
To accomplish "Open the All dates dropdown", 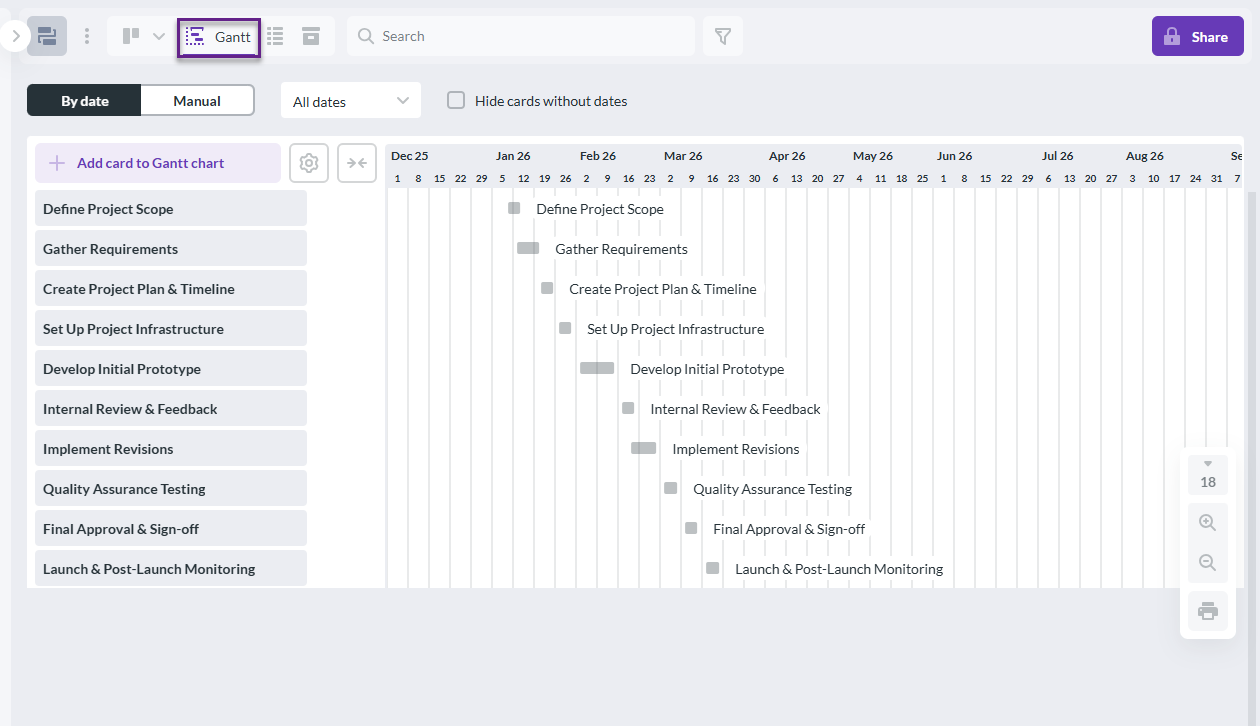I will (350, 100).
